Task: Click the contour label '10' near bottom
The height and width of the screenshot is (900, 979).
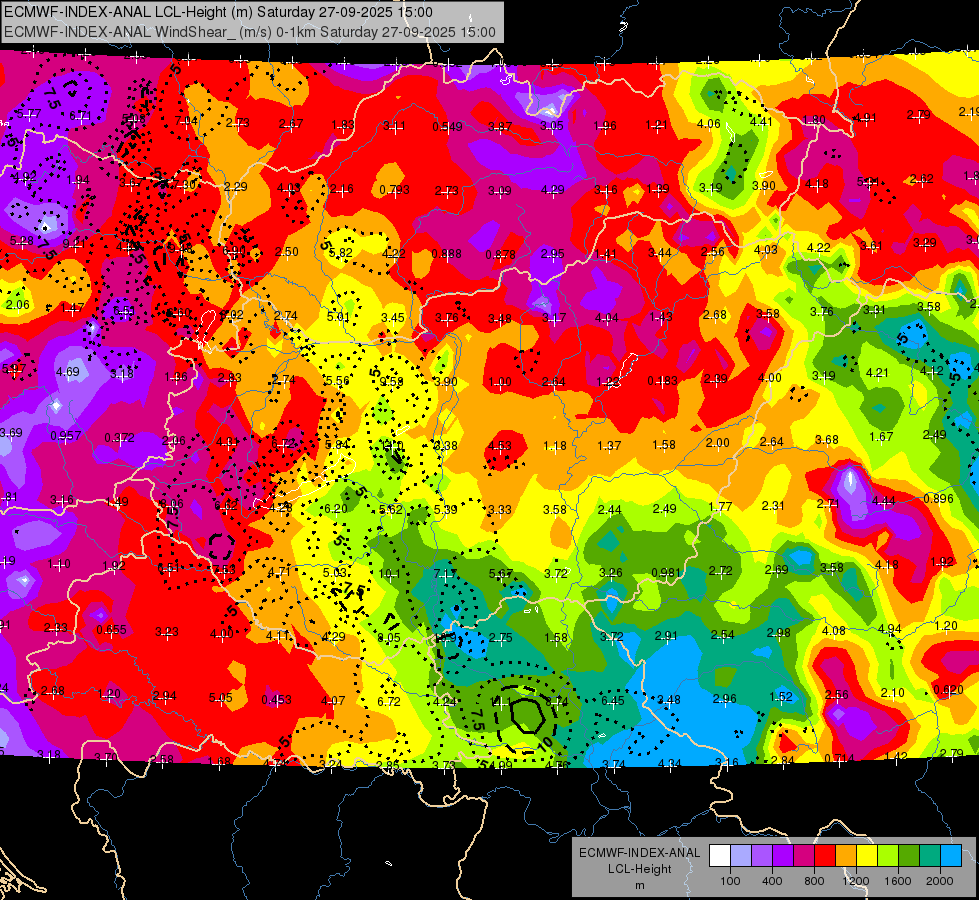Action: (x=545, y=743)
